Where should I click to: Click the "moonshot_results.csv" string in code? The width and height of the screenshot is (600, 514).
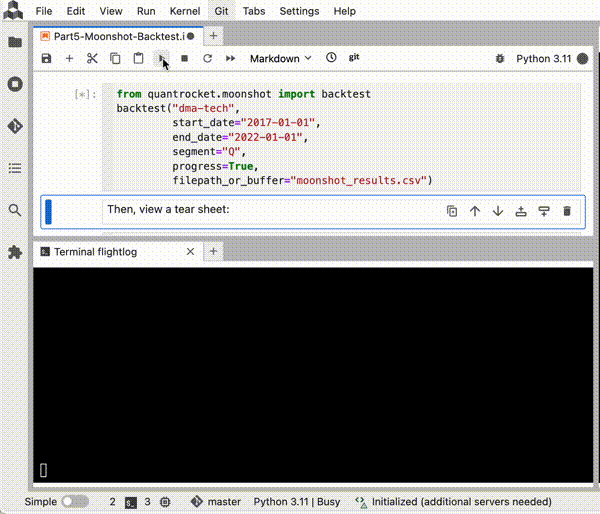pyautogui.click(x=359, y=180)
